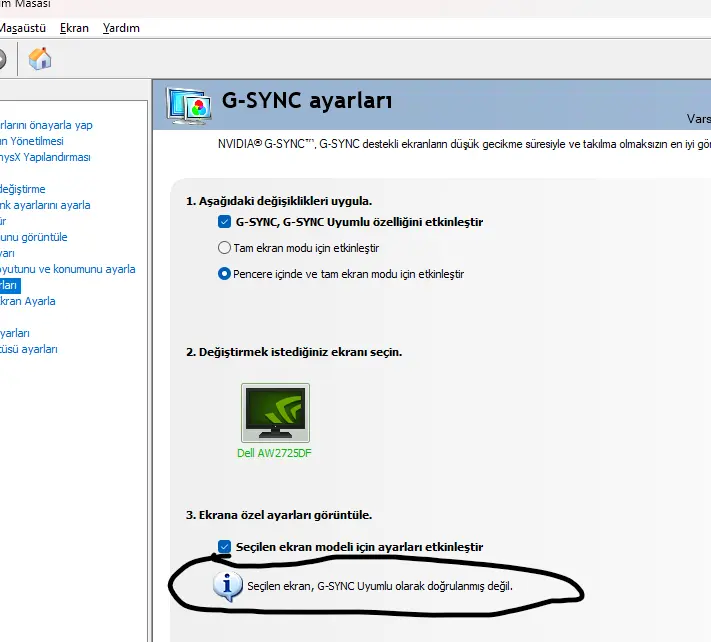
Task: Open the Yönetilmesi sidebar link
Action: (32, 141)
